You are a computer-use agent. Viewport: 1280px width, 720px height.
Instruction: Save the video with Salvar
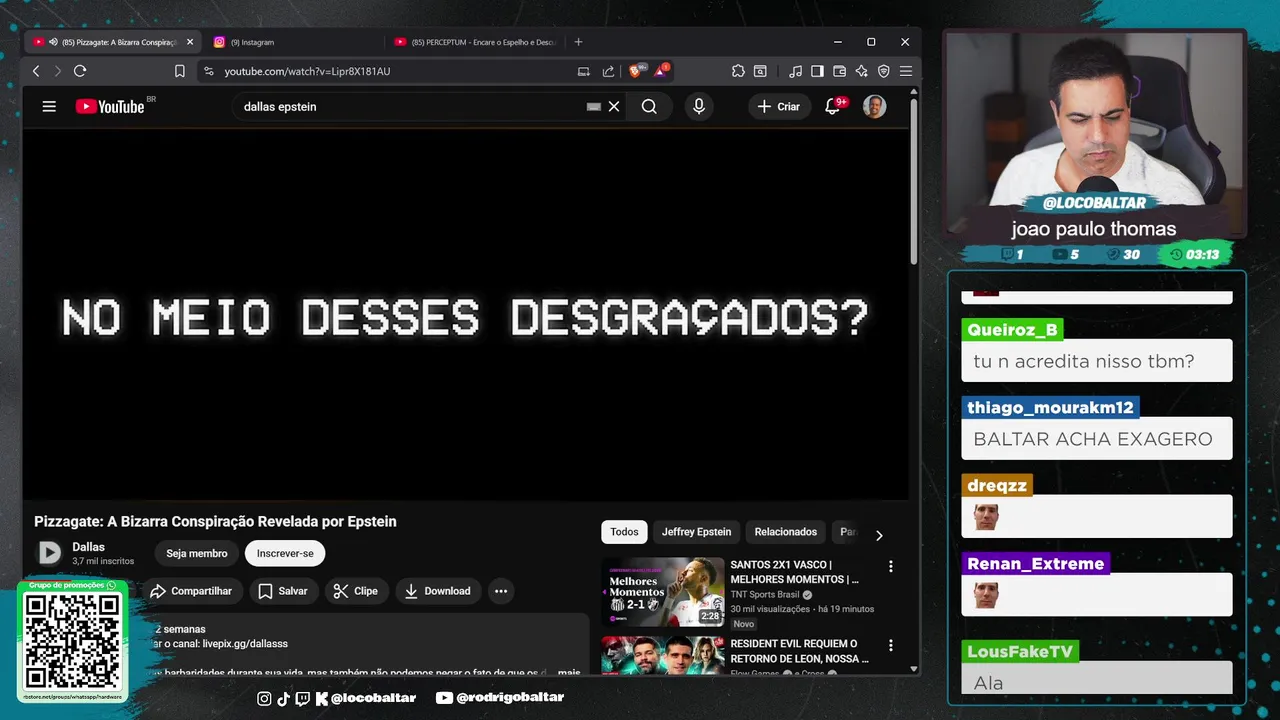pos(282,591)
